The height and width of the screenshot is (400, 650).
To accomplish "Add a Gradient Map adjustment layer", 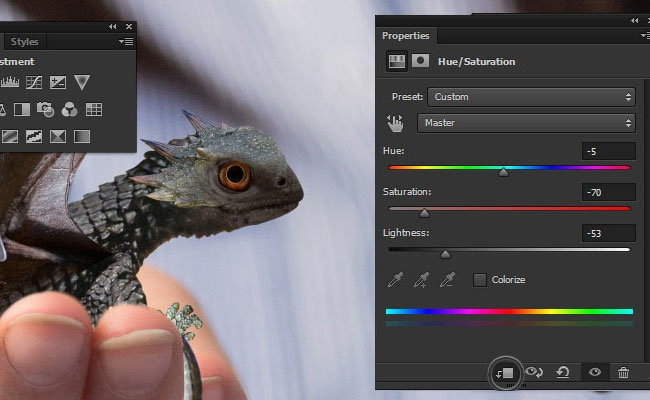I will click(82, 136).
